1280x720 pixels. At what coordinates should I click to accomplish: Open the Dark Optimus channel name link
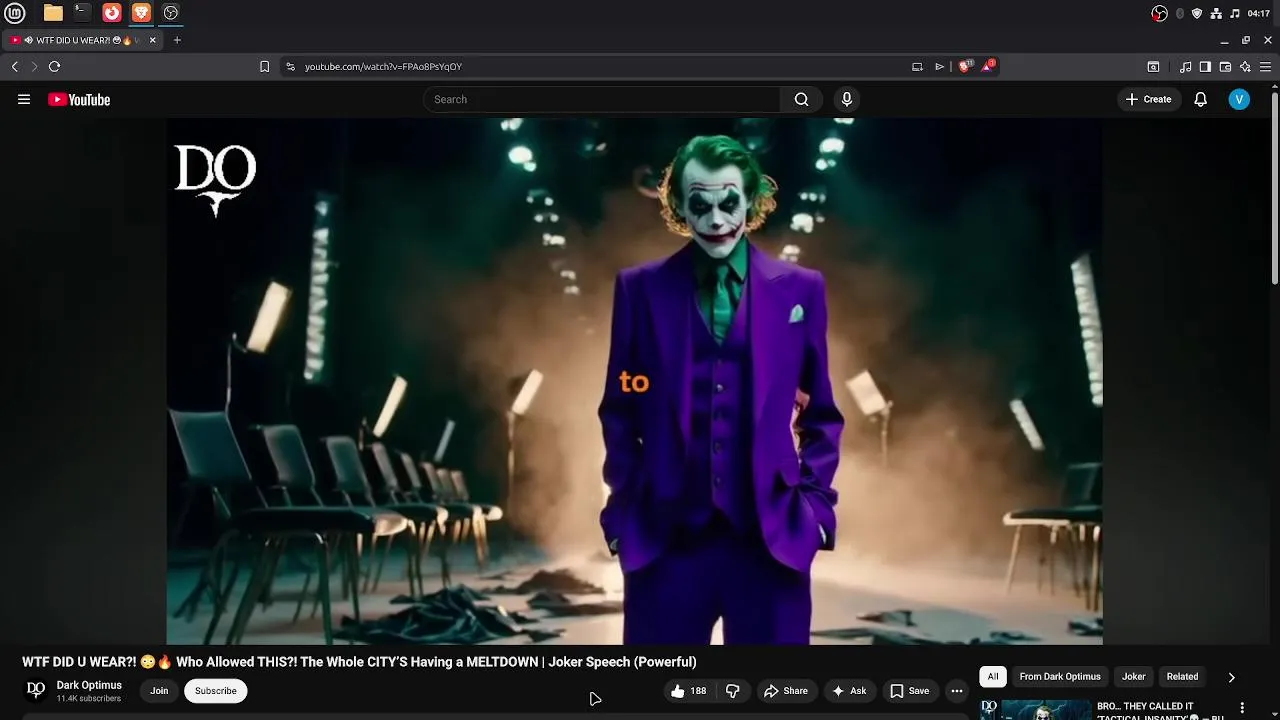click(x=89, y=685)
